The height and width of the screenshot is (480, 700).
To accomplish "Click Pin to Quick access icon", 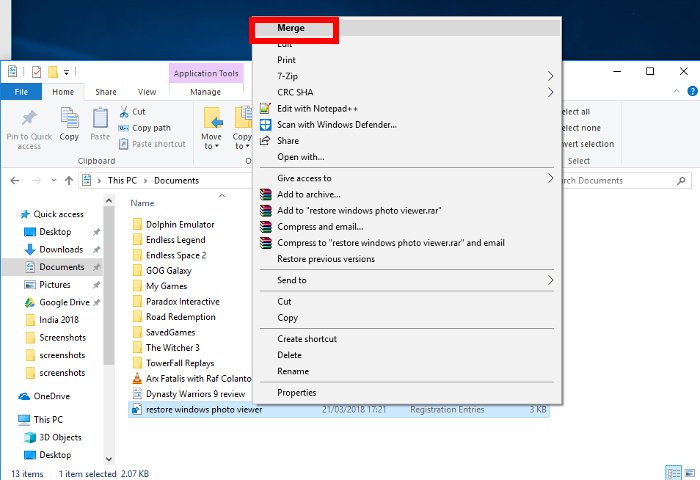I will (x=29, y=118).
